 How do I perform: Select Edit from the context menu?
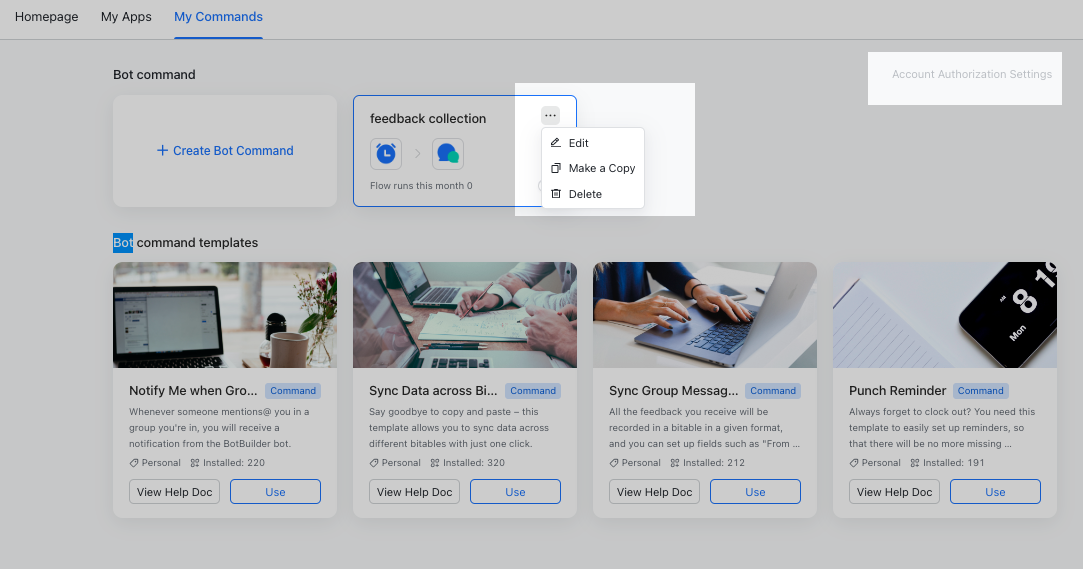click(x=593, y=143)
